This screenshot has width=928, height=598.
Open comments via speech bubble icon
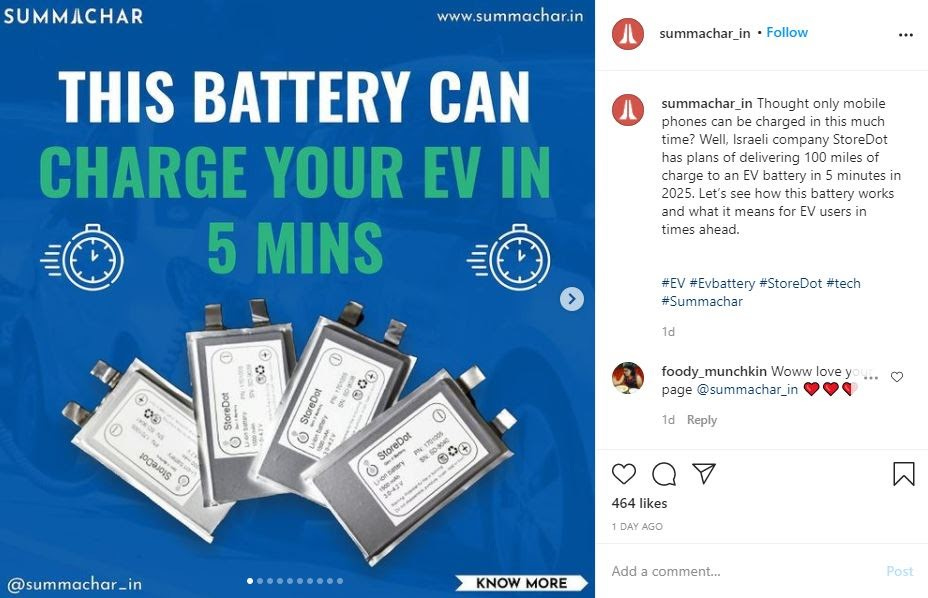pos(664,474)
